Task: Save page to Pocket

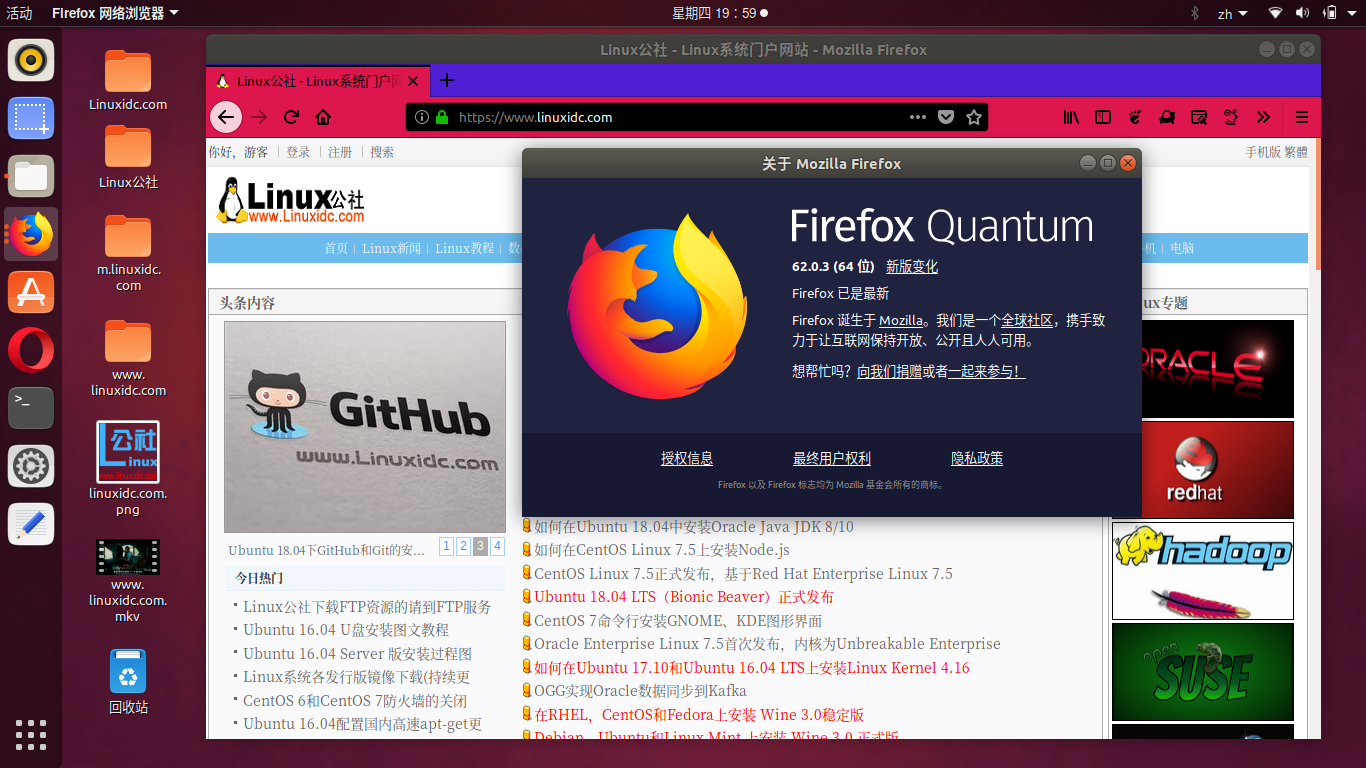Action: 946,117
